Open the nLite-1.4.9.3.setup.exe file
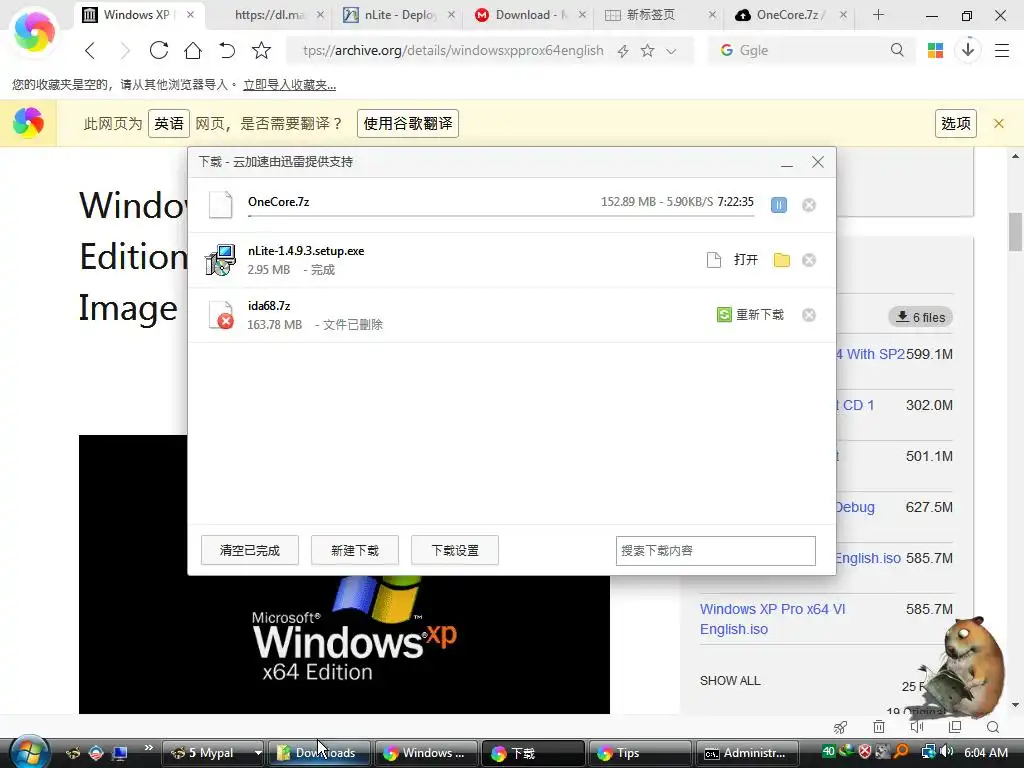Image resolution: width=1024 pixels, height=768 pixels. pos(745,260)
